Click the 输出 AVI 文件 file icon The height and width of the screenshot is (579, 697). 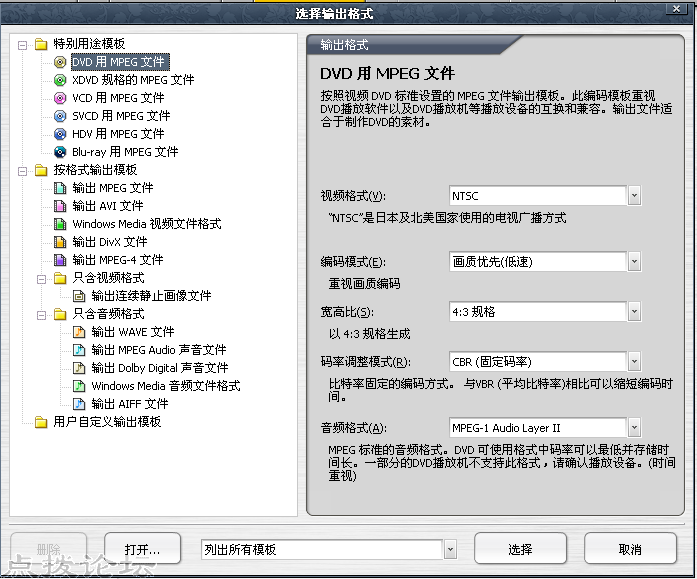pos(60,206)
